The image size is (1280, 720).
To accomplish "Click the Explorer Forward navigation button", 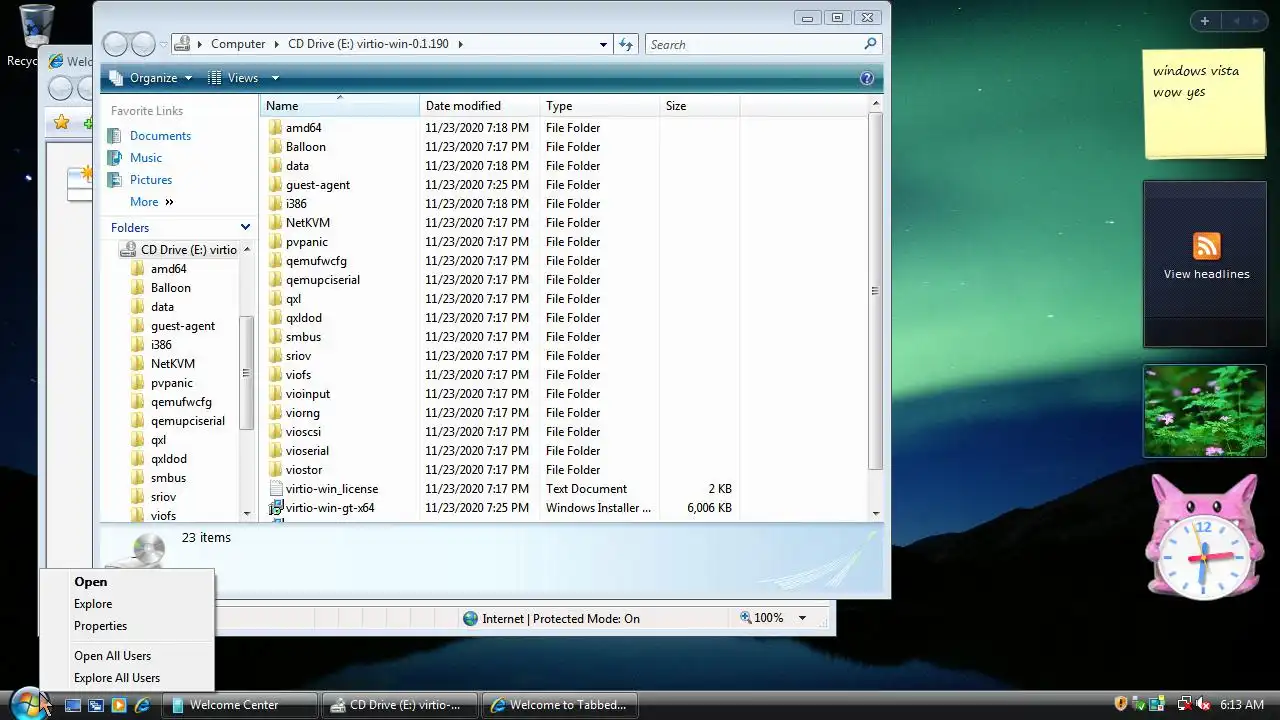I will point(143,44).
